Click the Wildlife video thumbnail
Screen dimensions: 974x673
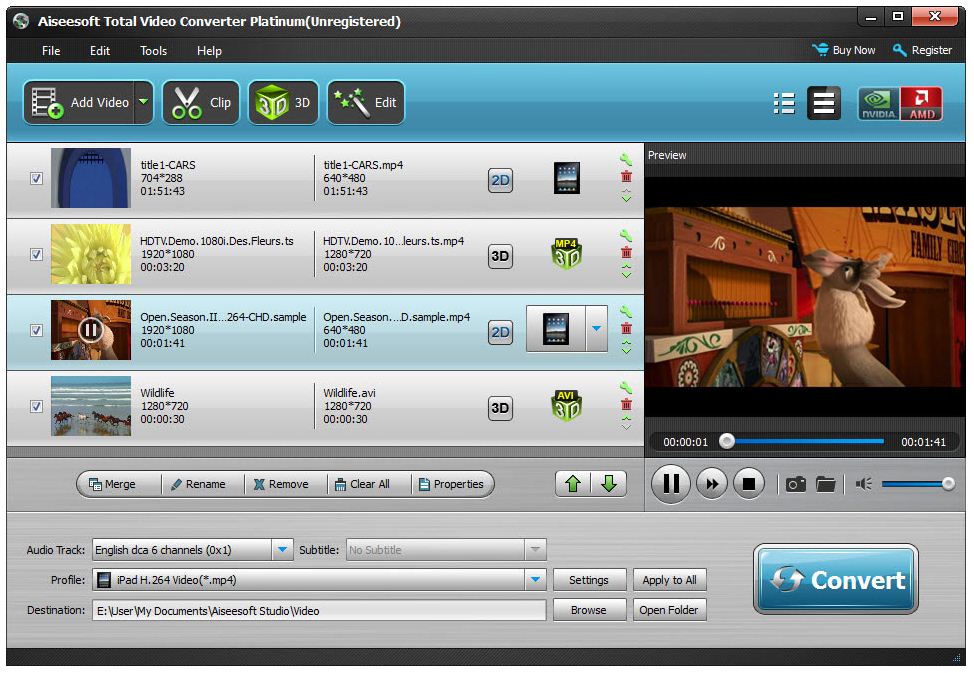pos(90,407)
